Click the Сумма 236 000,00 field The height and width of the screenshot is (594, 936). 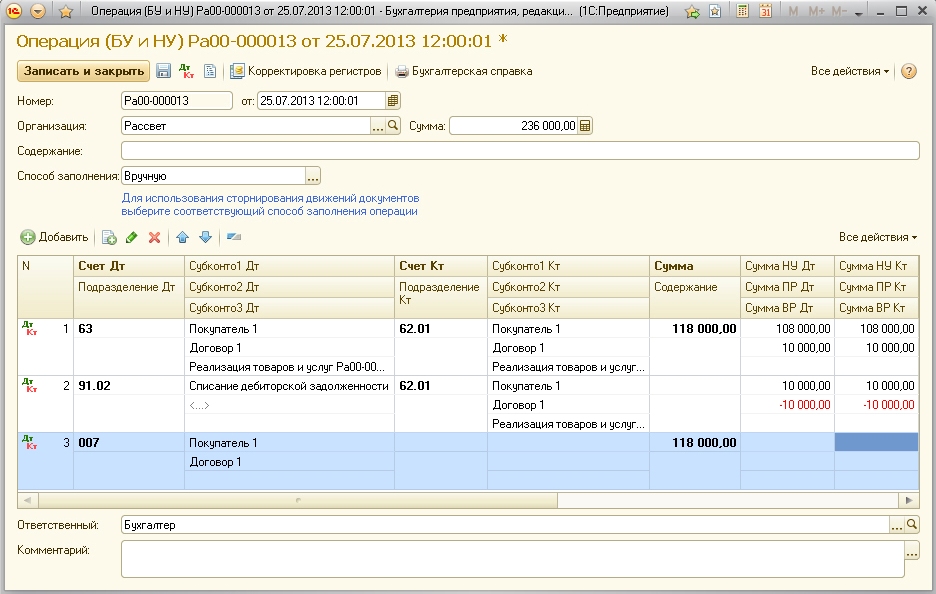tap(513, 126)
